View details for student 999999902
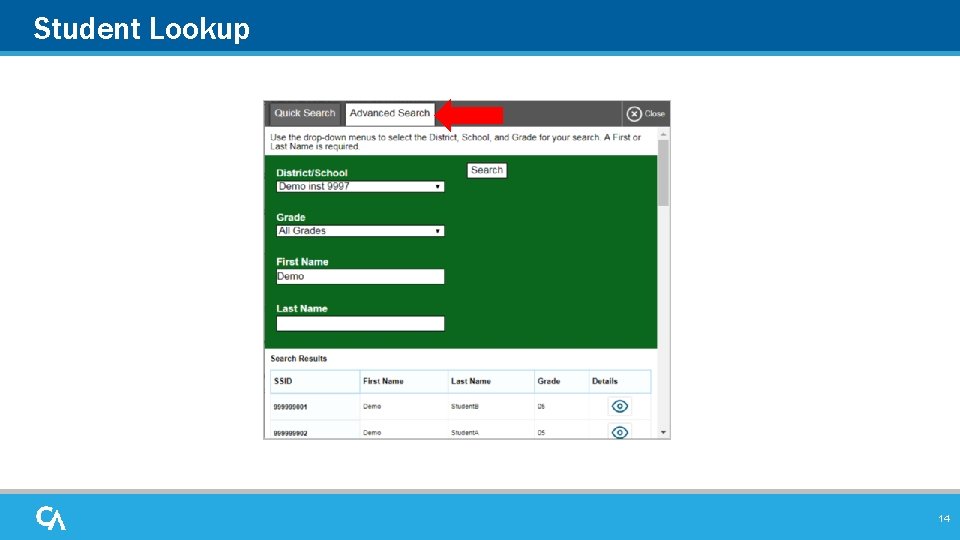The height and width of the screenshot is (540, 960). [x=620, y=432]
